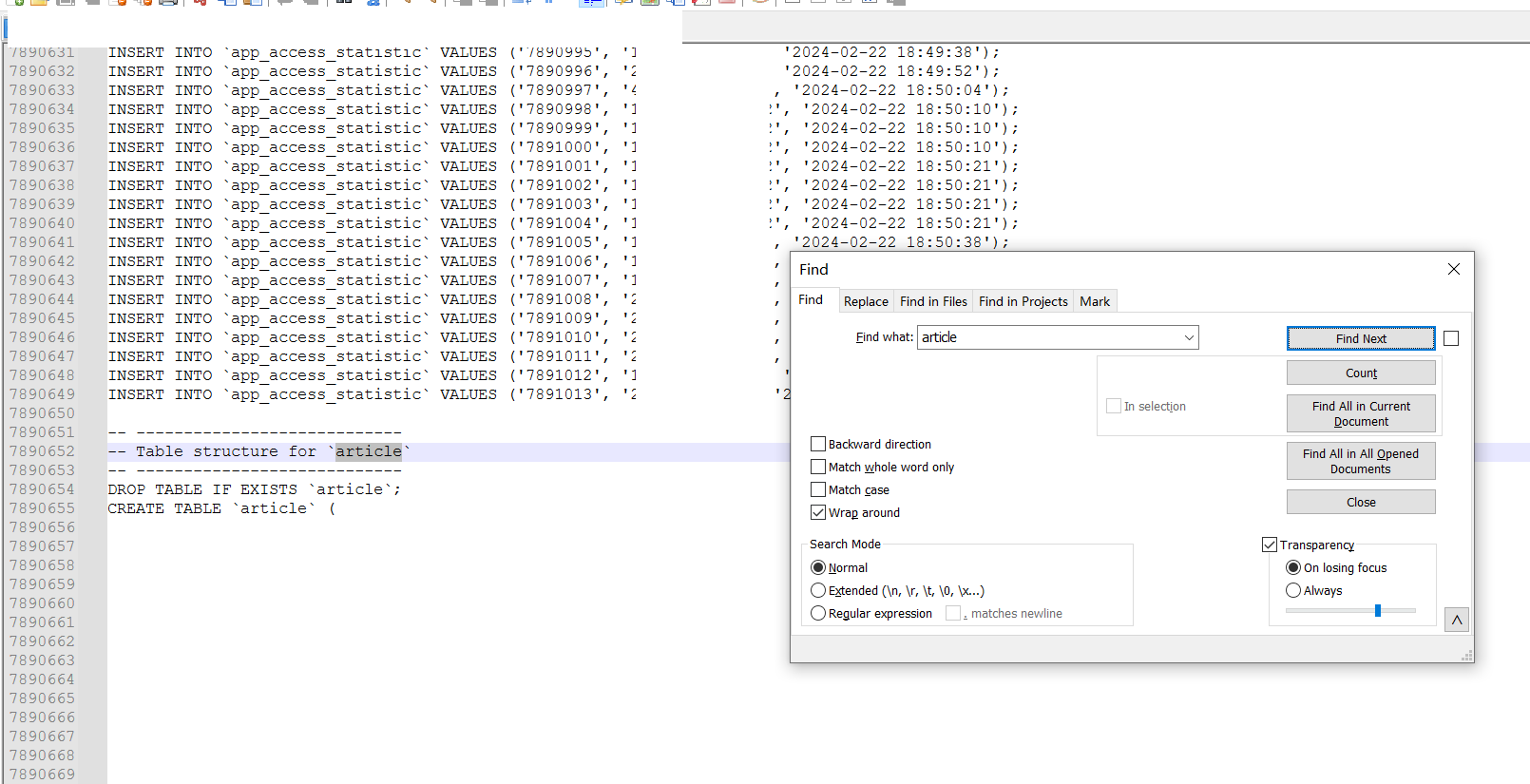
Task: Click line number 7890642
Action: point(42,261)
